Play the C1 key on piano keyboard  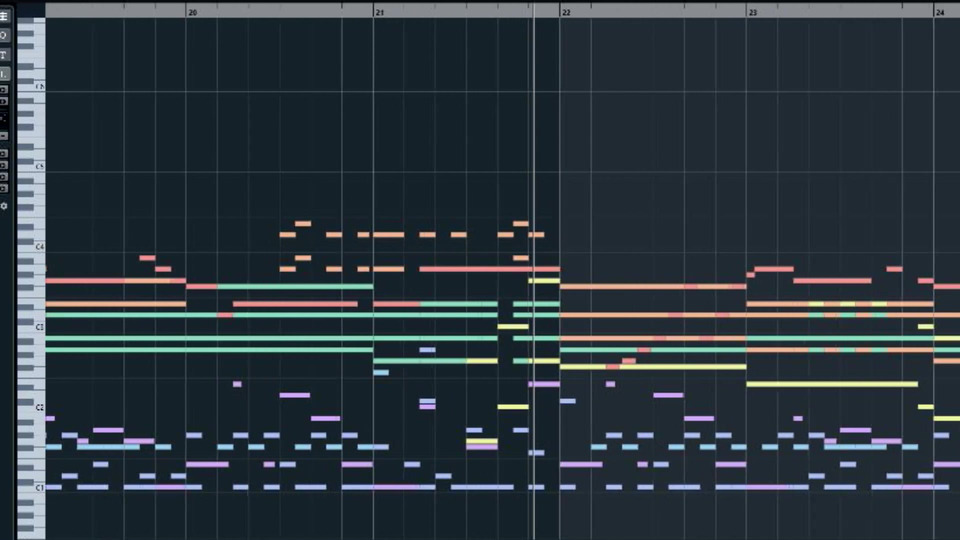(x=32, y=488)
